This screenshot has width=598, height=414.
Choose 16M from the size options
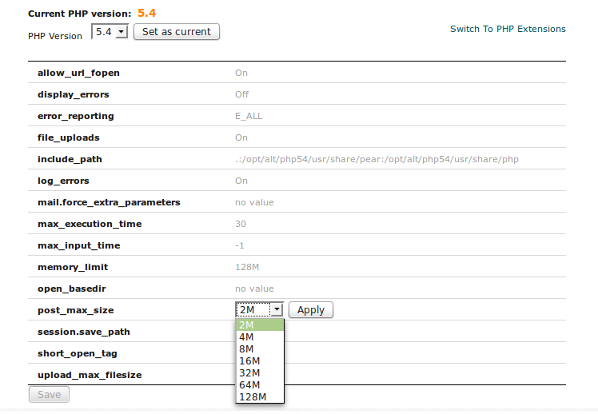[260, 361]
